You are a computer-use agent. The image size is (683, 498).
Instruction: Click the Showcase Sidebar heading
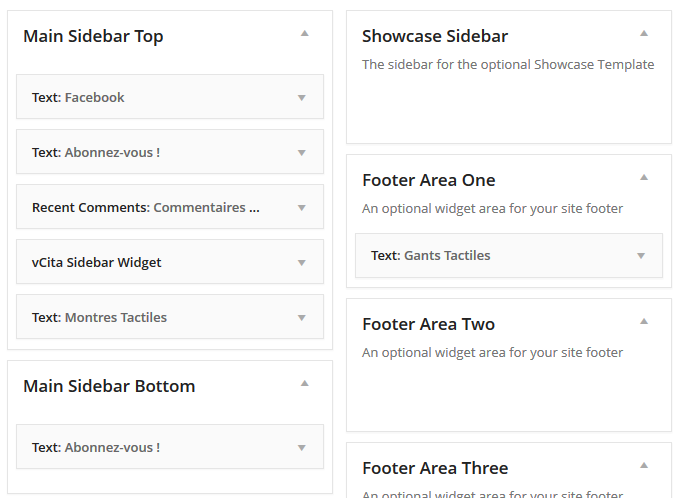pos(435,36)
